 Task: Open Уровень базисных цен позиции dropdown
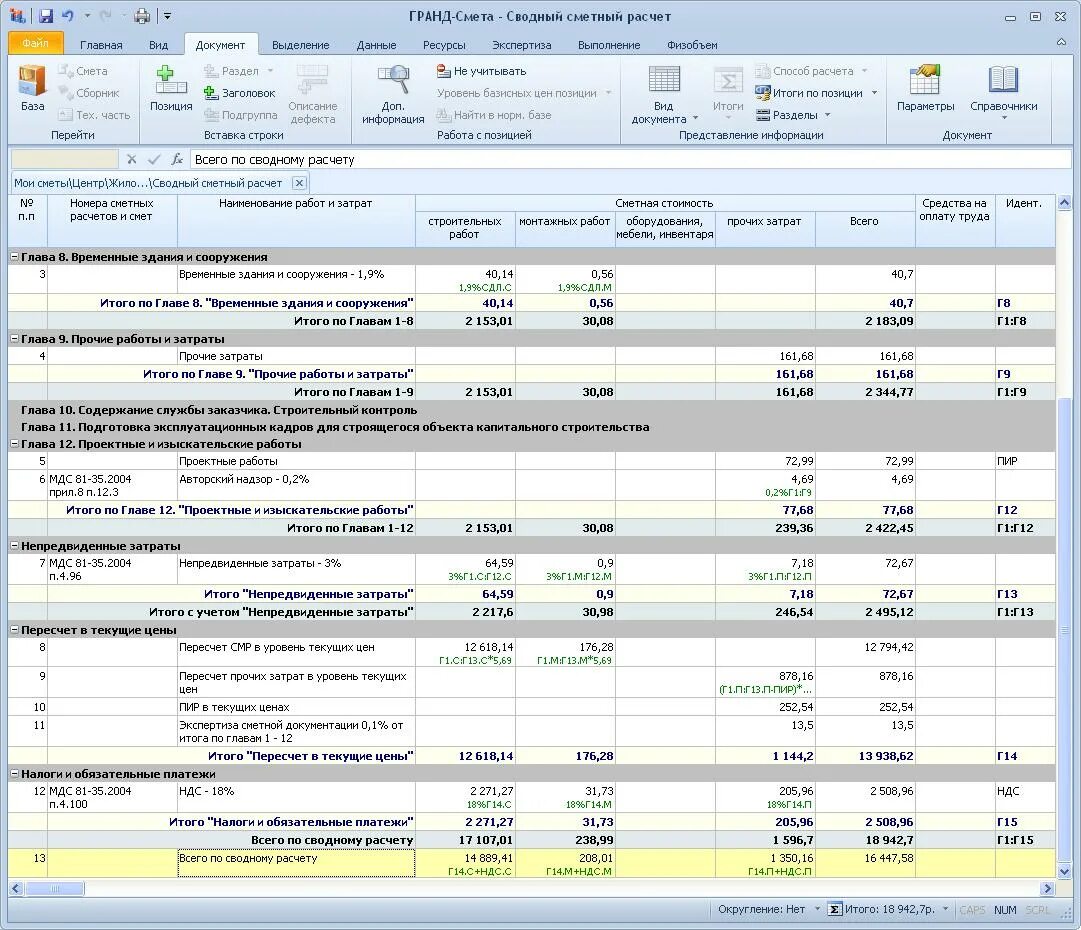524,93
